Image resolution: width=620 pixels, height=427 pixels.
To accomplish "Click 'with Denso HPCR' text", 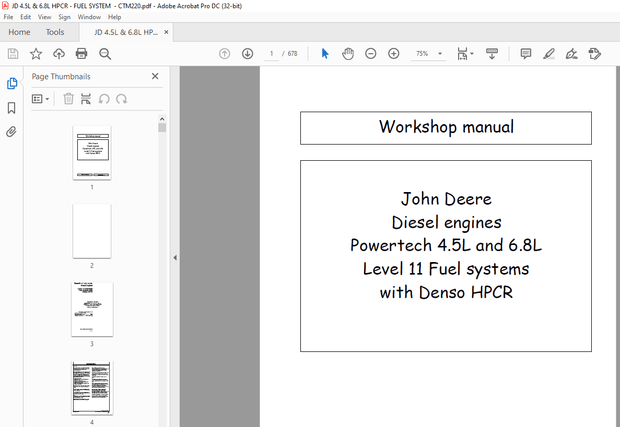I will click(x=446, y=292).
